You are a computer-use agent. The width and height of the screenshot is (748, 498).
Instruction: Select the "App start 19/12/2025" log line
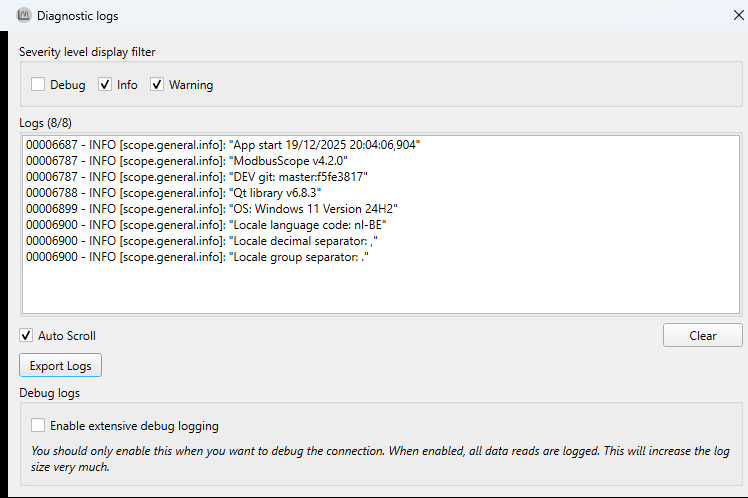click(x=223, y=145)
